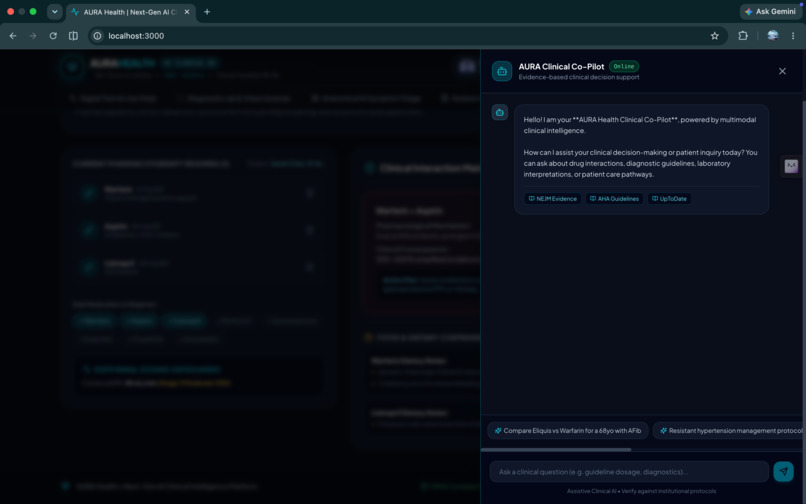The width and height of the screenshot is (806, 504).
Task: Click 'Assistive Clinical AI' disclaimer text
Action: [641, 491]
